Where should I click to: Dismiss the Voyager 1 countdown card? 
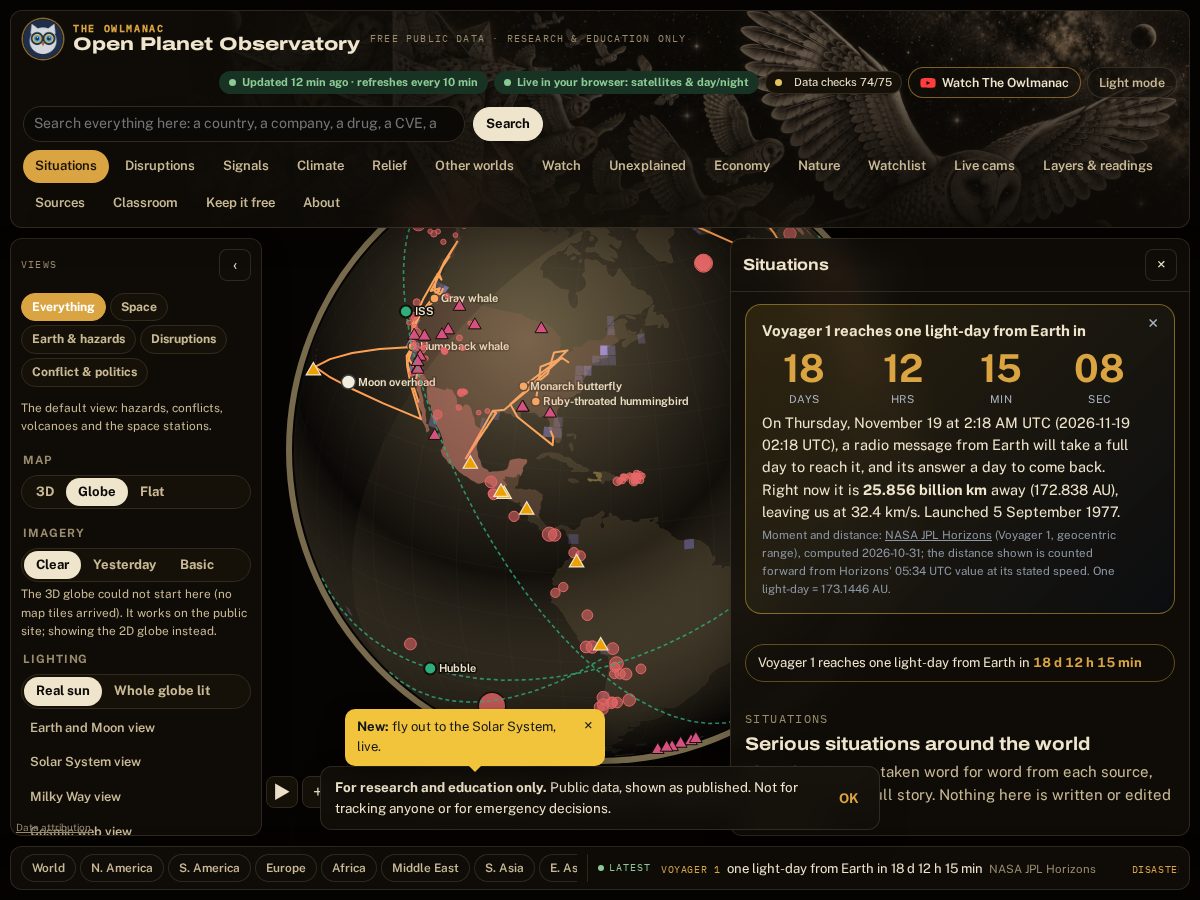click(1153, 323)
